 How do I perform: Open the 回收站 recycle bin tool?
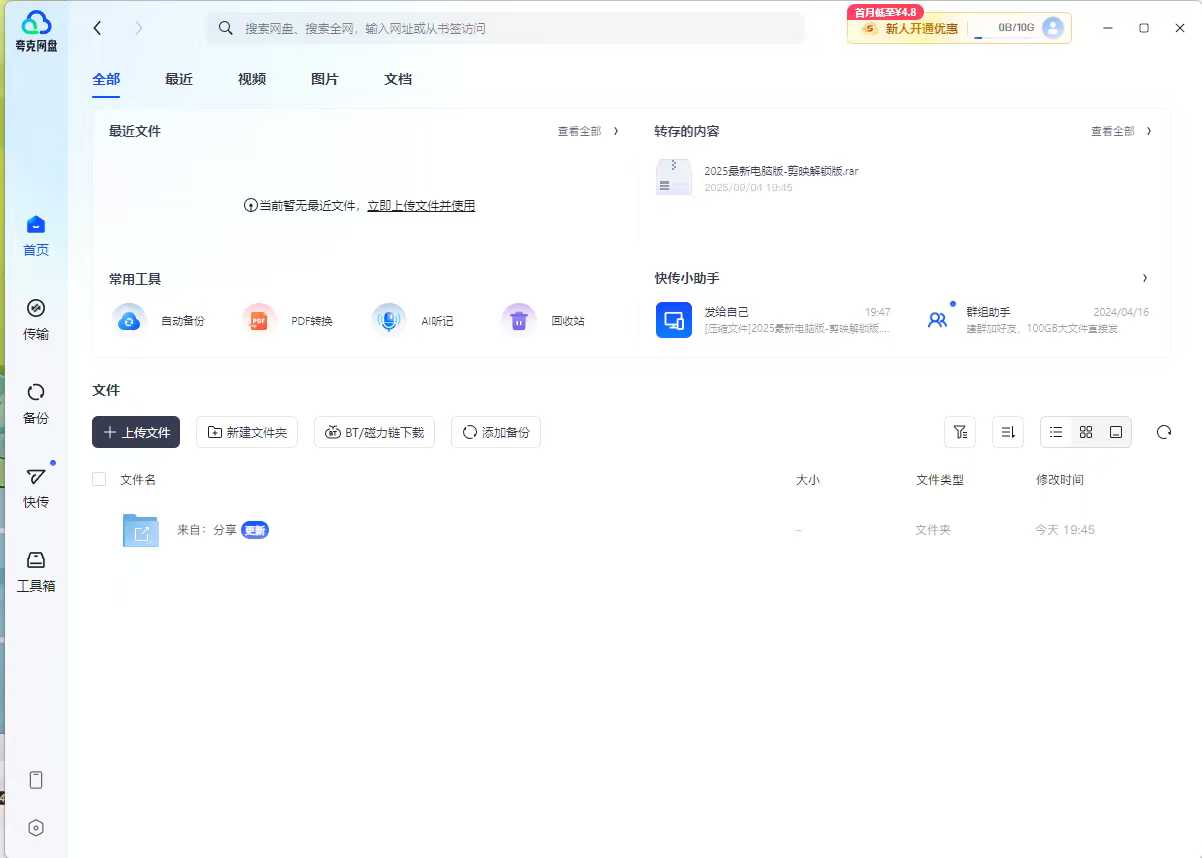(518, 320)
